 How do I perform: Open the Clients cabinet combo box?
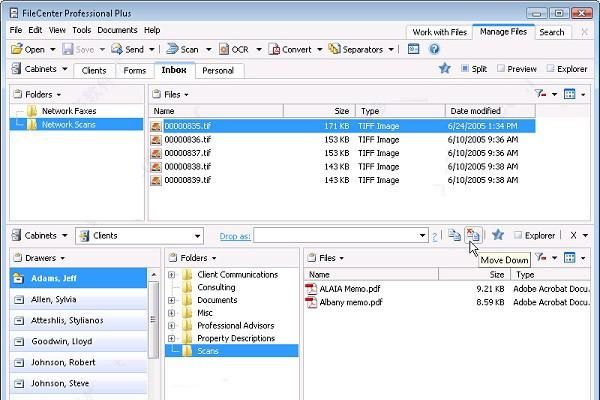click(x=140, y=236)
